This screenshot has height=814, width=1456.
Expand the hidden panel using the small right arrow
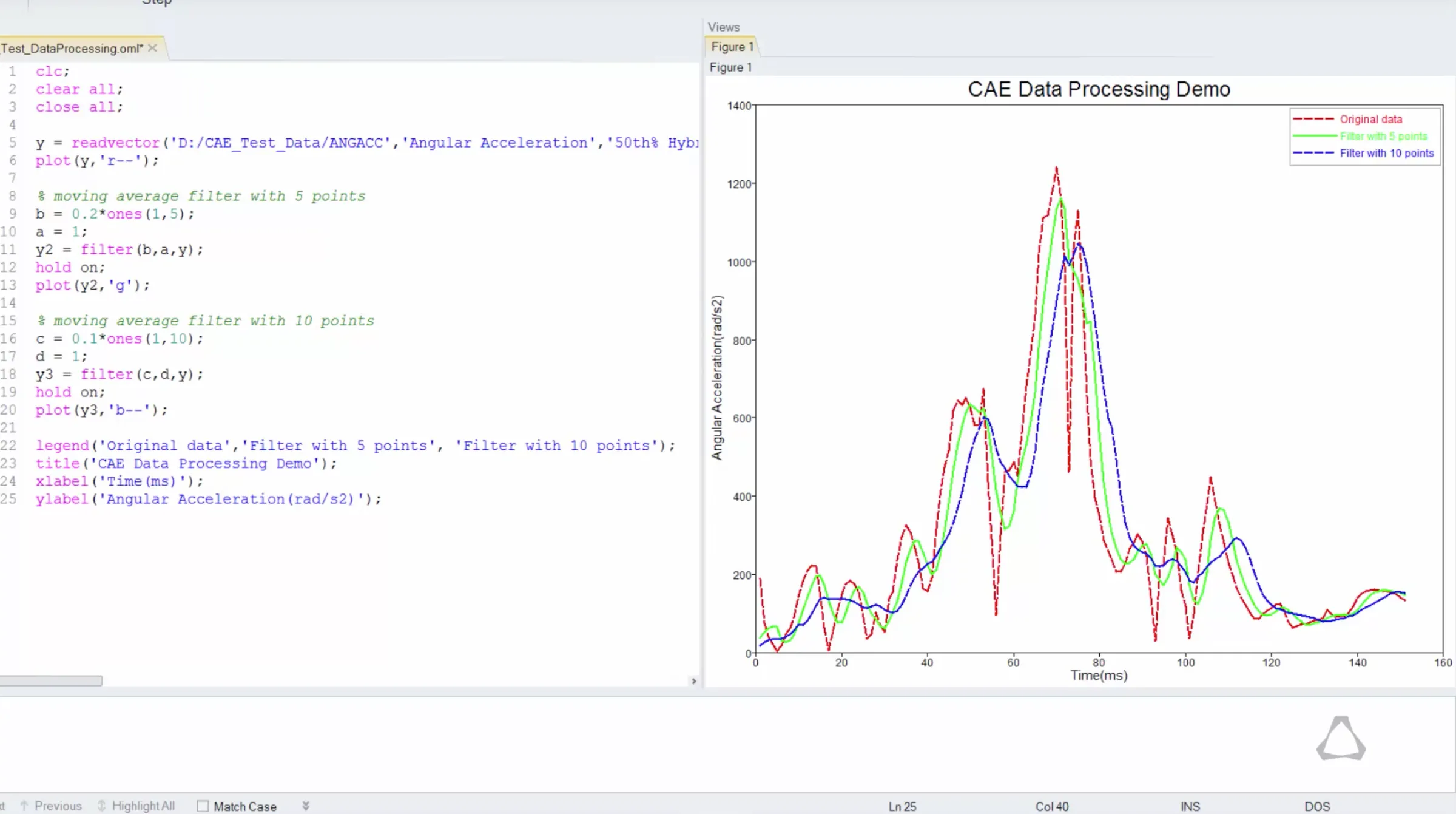693,682
